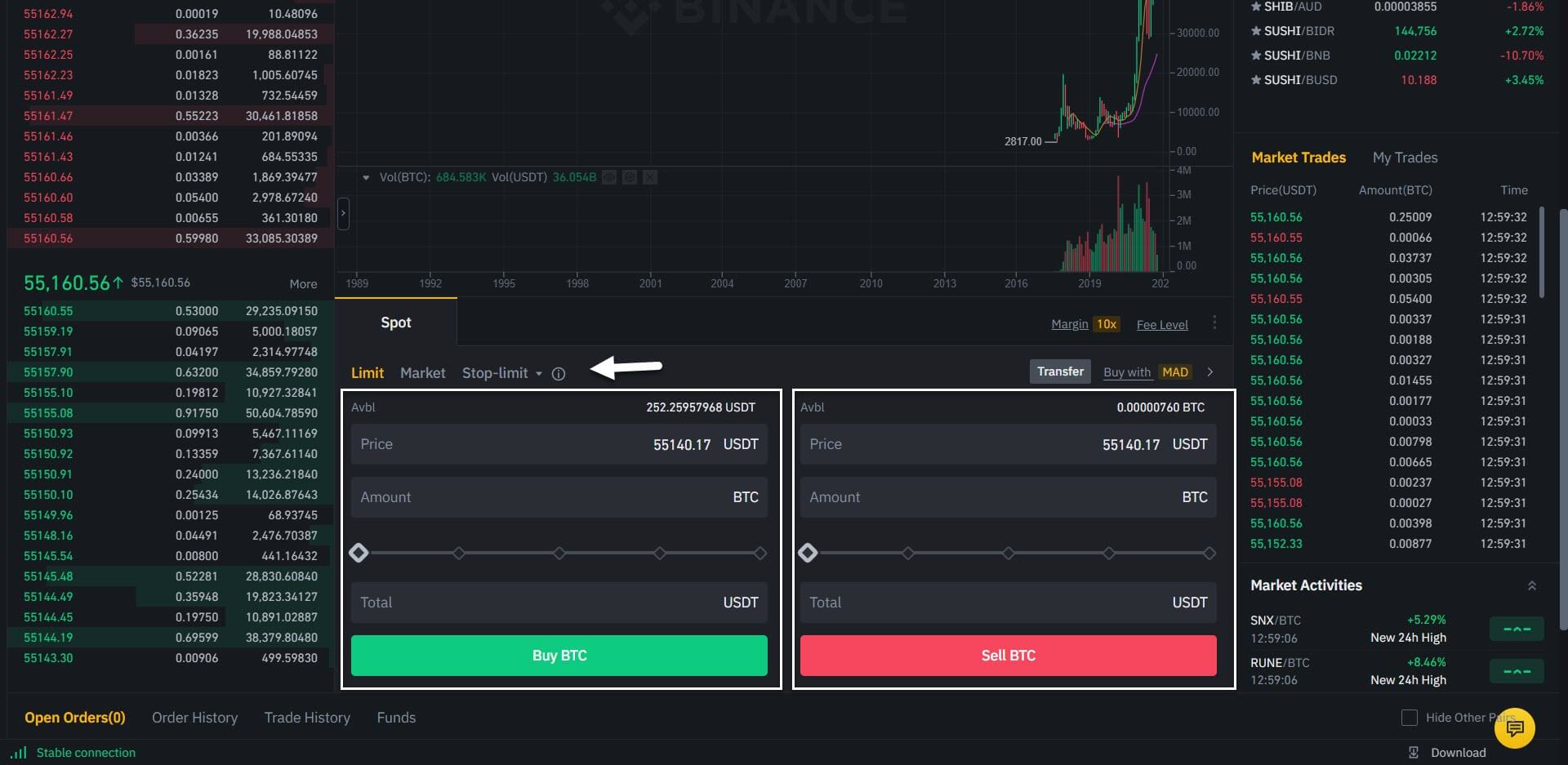
Task: Open volume indicator settings icon
Action: point(630,177)
